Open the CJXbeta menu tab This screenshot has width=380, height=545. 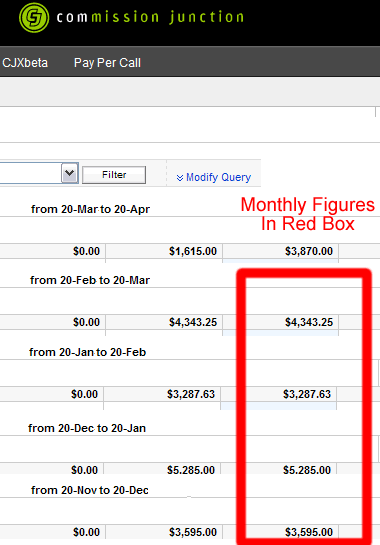coord(25,63)
